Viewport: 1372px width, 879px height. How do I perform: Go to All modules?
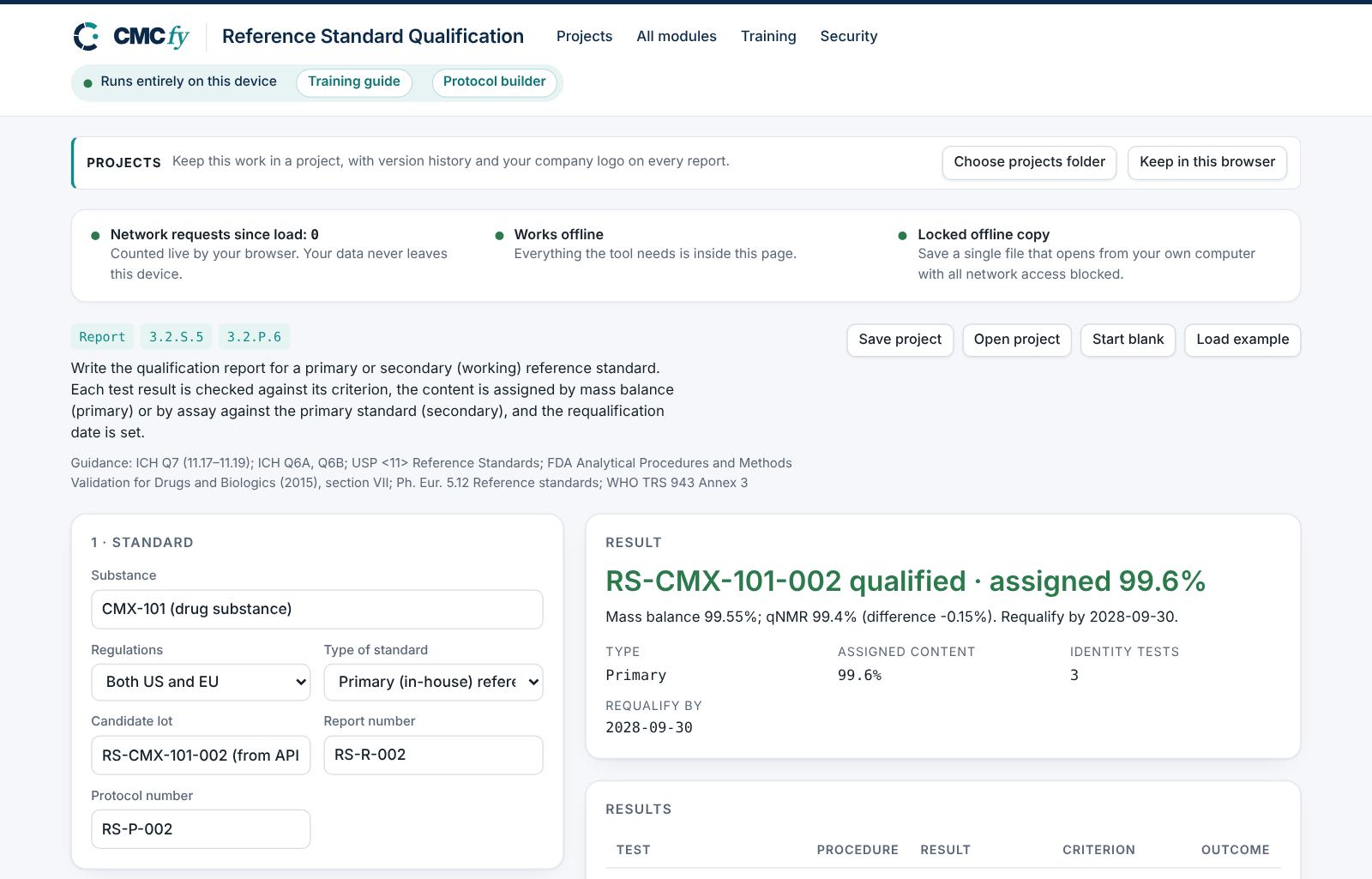click(x=677, y=36)
